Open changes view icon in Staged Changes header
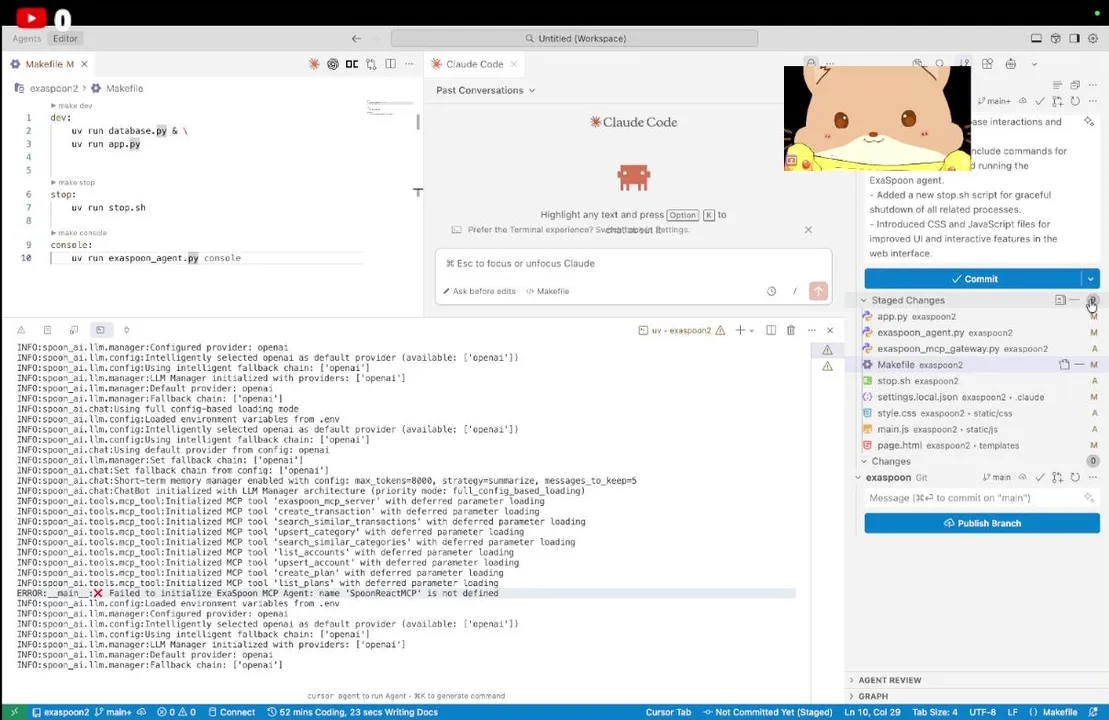This screenshot has width=1109, height=720. [x=1060, y=300]
